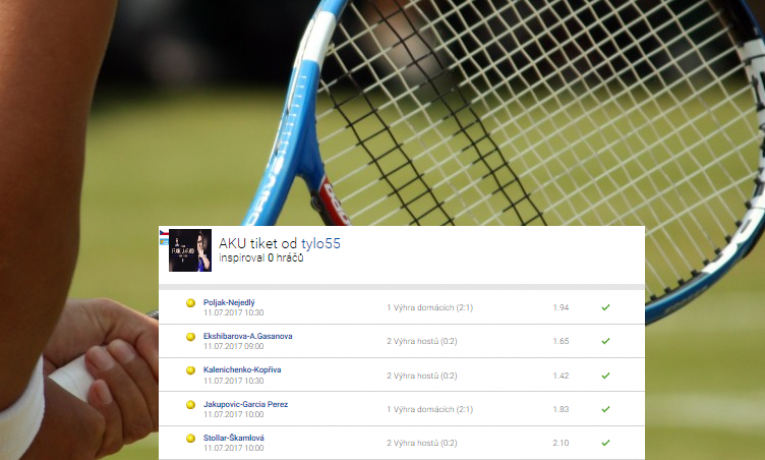Open the Stollar-Škamlová match link
This screenshot has width=765, height=460.
point(234,438)
